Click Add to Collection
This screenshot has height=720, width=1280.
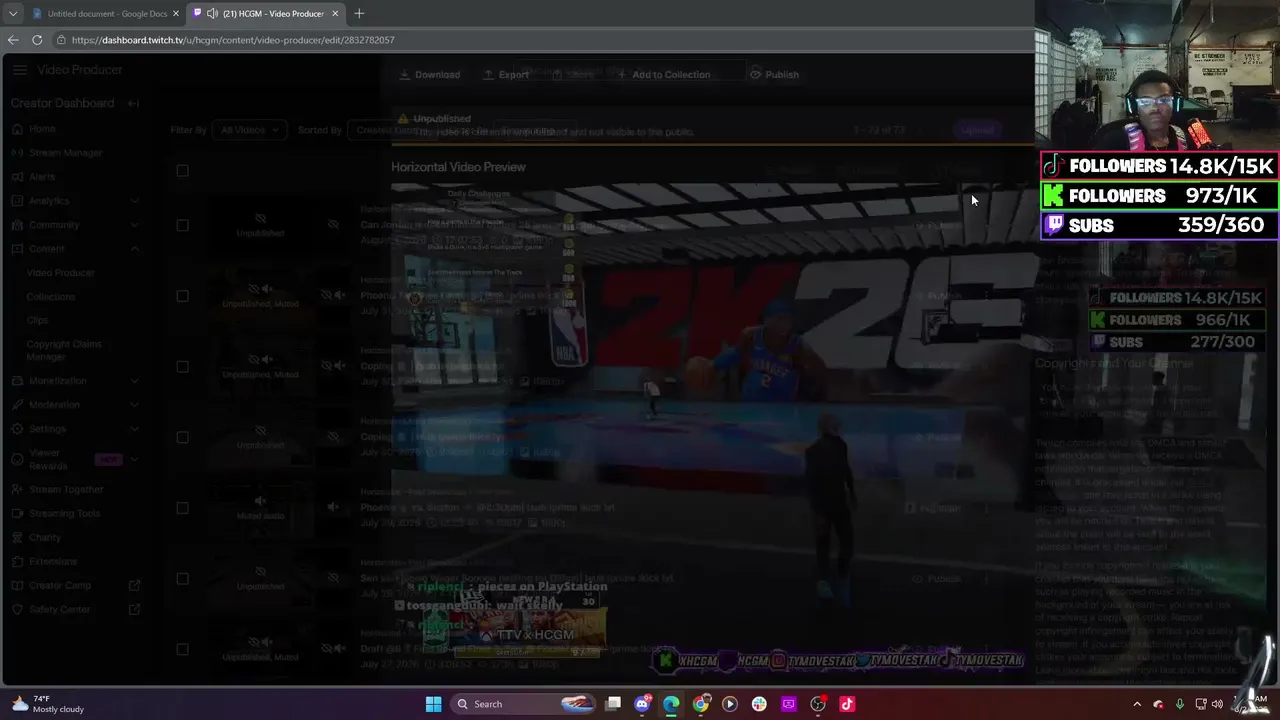tap(663, 75)
